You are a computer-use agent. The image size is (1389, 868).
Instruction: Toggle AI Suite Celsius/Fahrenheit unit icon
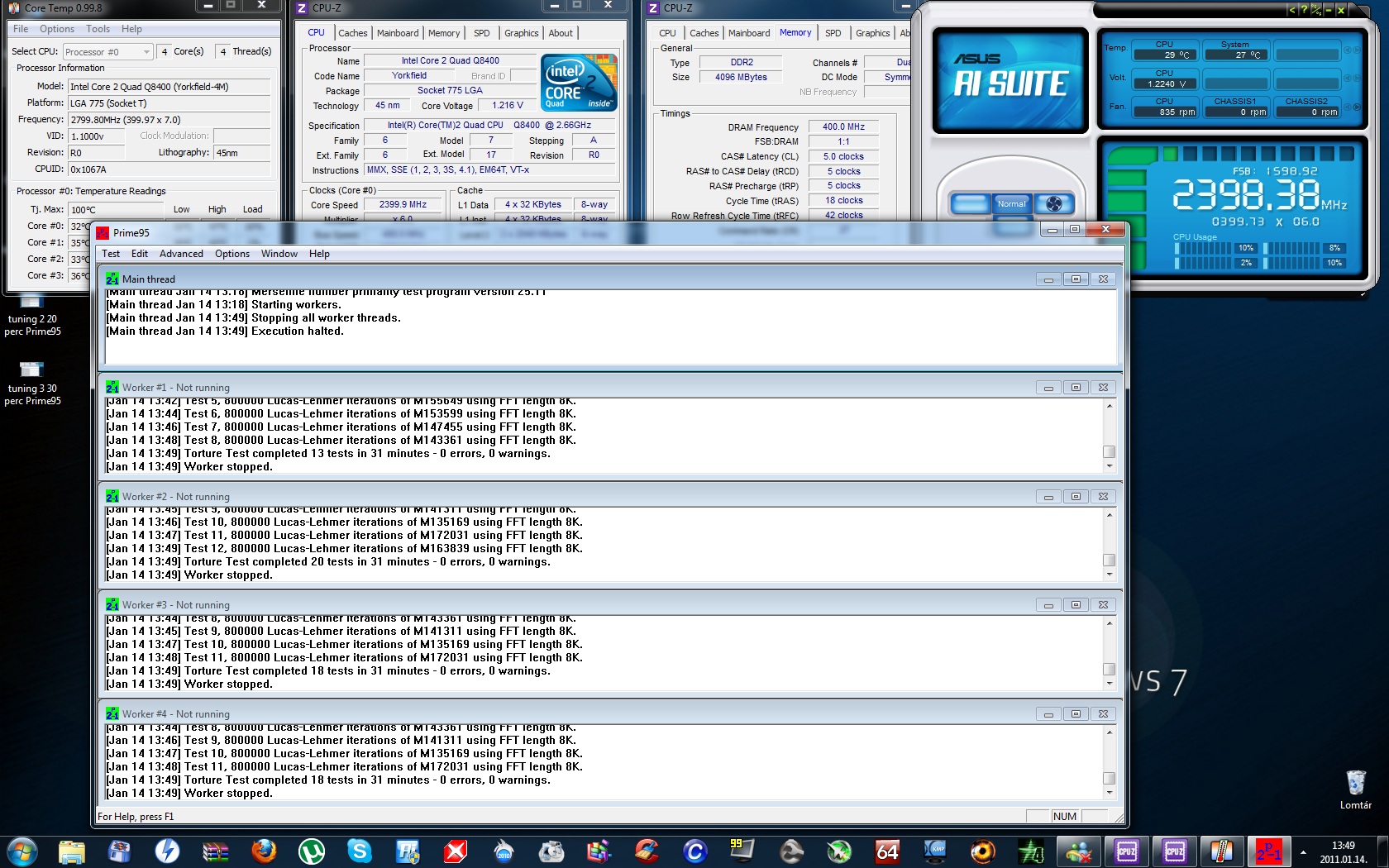[1316, 10]
